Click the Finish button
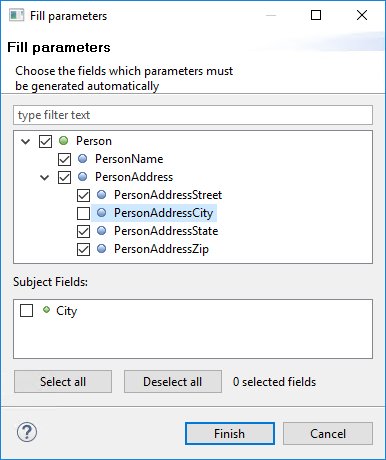The image size is (386, 460). click(230, 434)
